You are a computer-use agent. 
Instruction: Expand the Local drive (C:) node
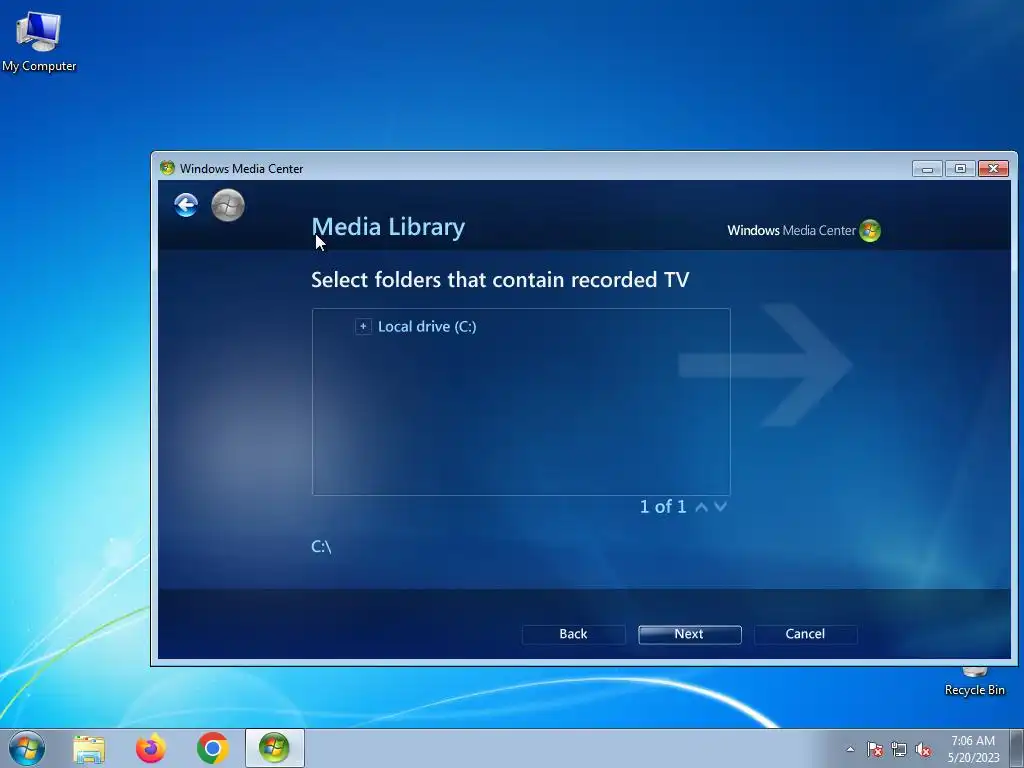coord(363,326)
